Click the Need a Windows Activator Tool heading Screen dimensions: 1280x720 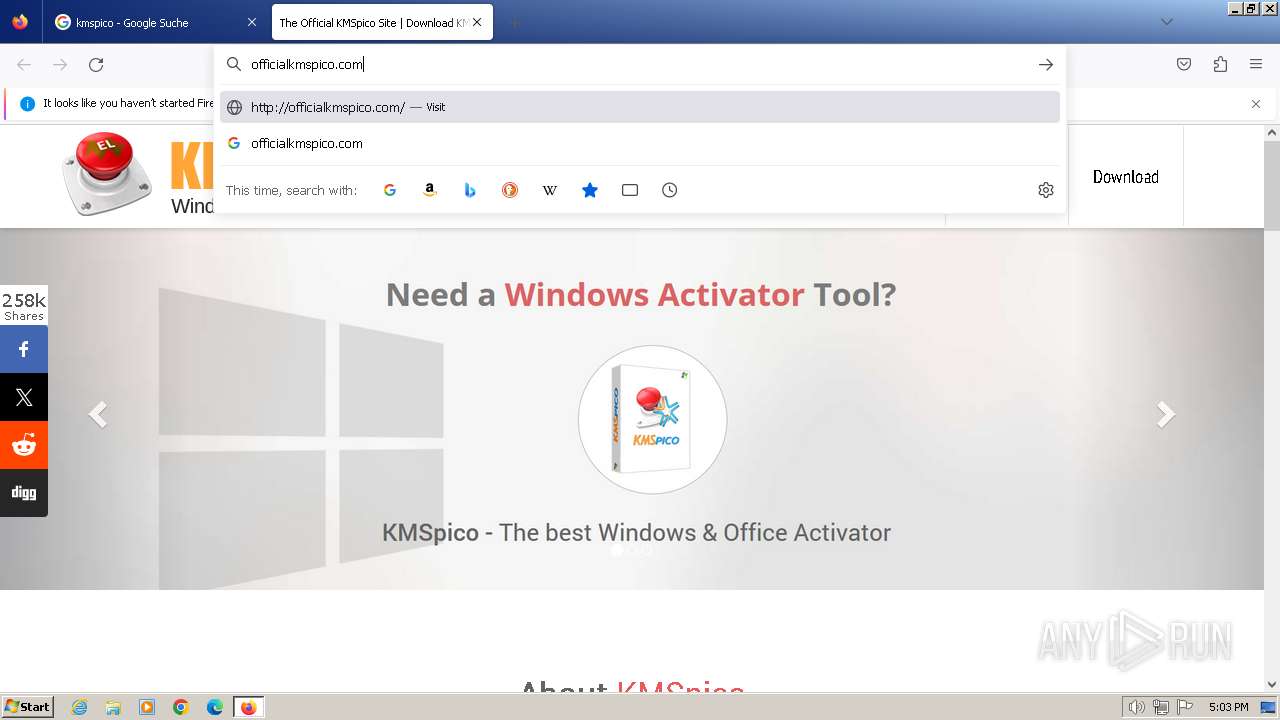(641, 294)
